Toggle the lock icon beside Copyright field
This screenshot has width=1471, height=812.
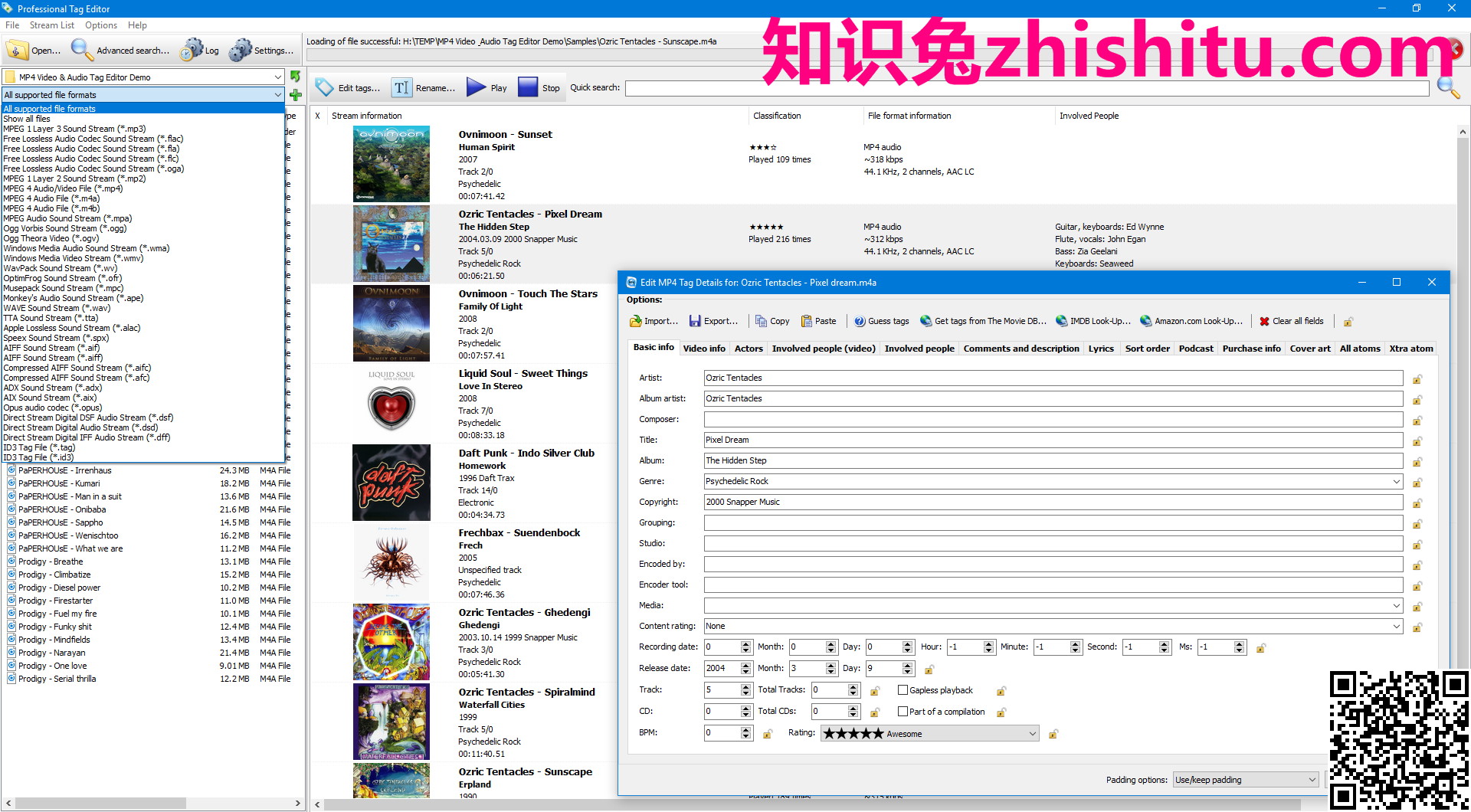pos(1417,503)
